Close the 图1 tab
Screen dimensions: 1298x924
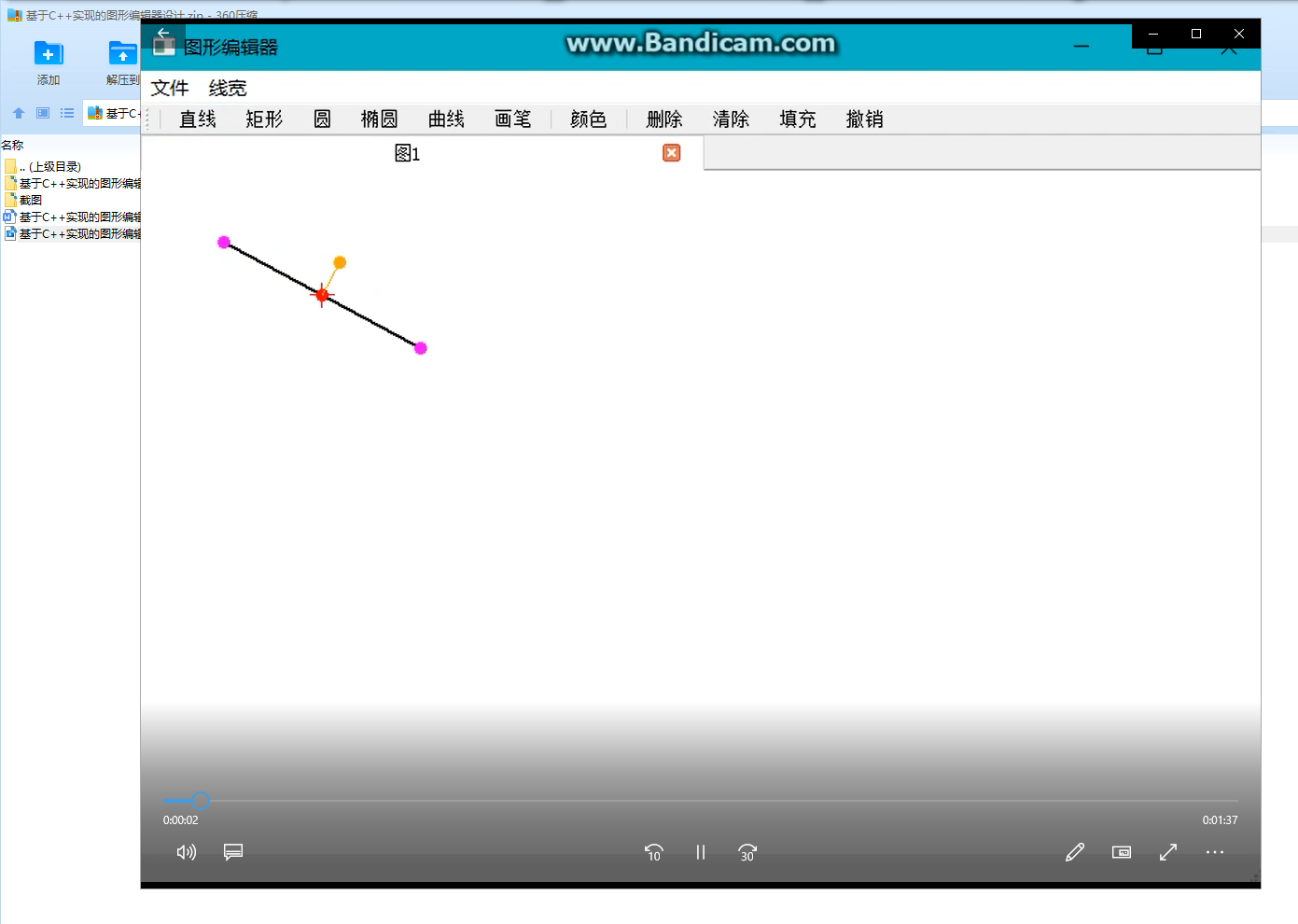pyautogui.click(x=671, y=153)
